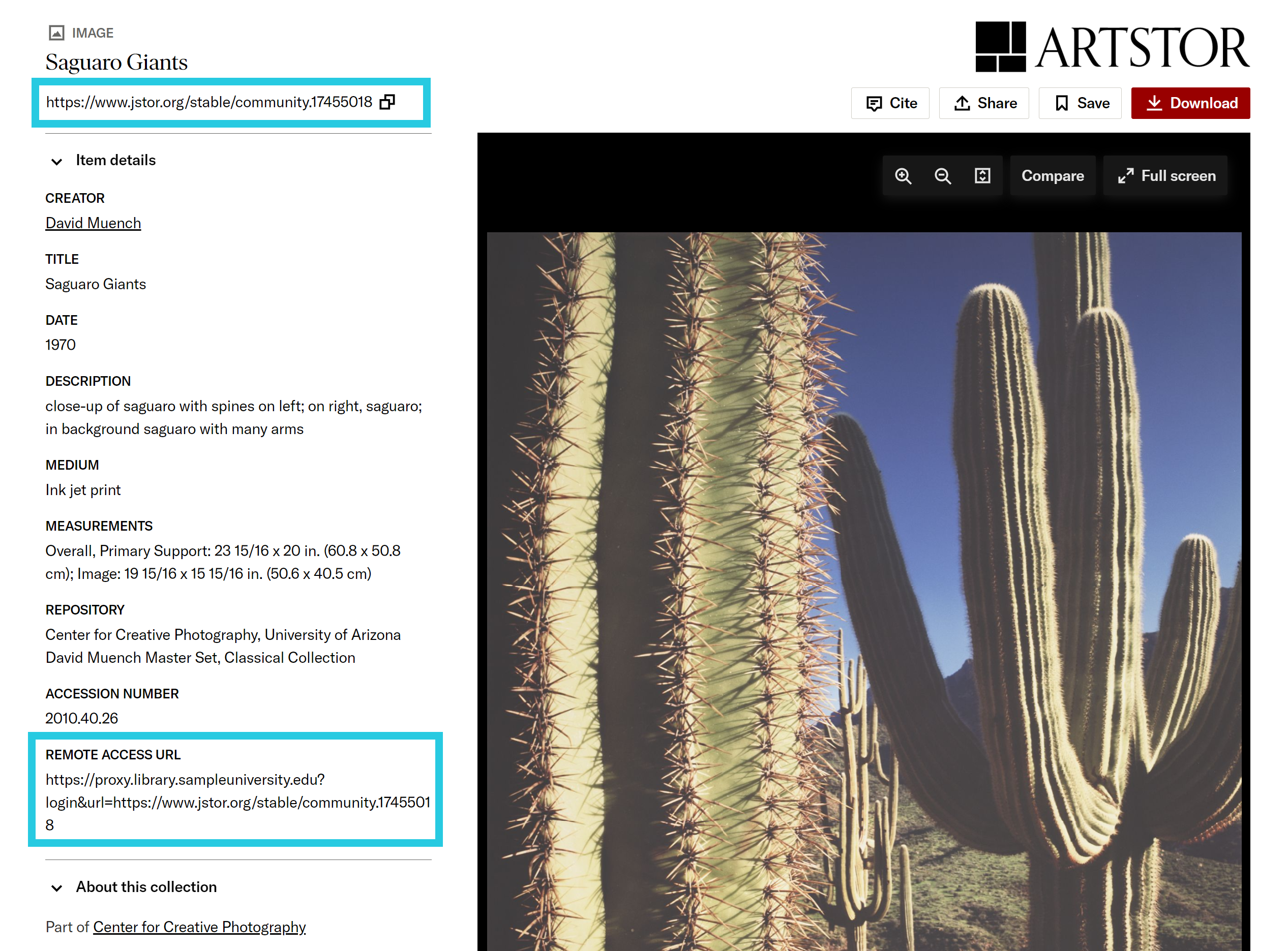Click the zoom in magnifier icon
This screenshot has width=1288, height=951.
tap(903, 176)
